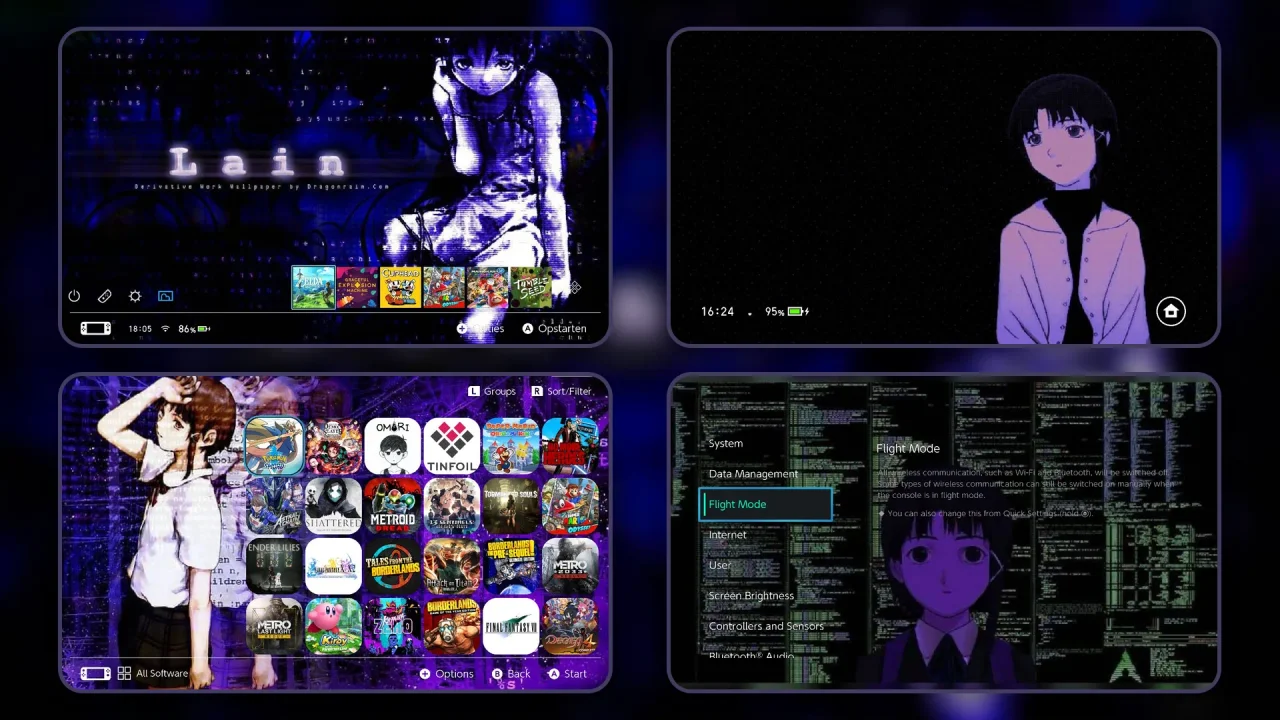The image size is (1280, 720).
Task: Select the Kirby game icon
Action: coord(334,626)
